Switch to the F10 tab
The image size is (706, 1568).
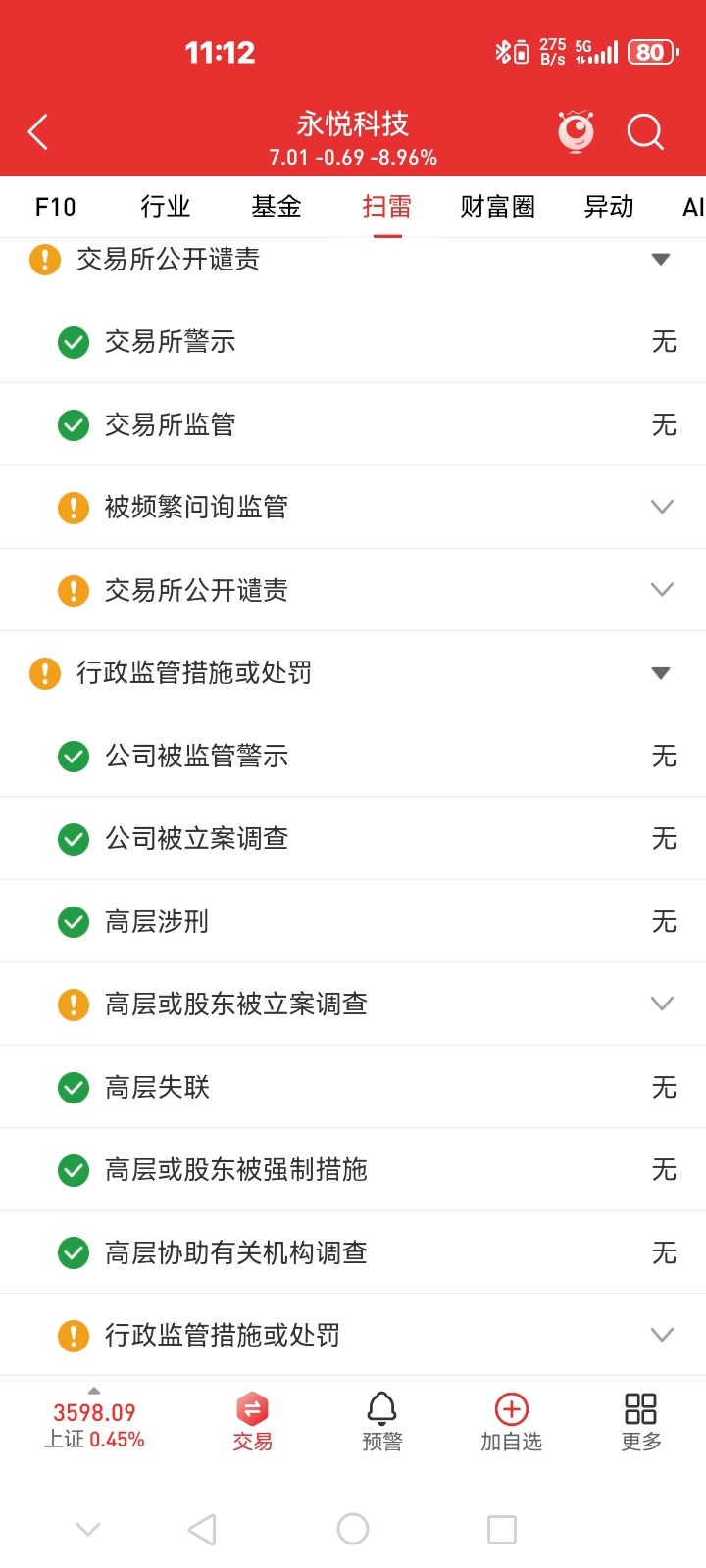(55, 207)
